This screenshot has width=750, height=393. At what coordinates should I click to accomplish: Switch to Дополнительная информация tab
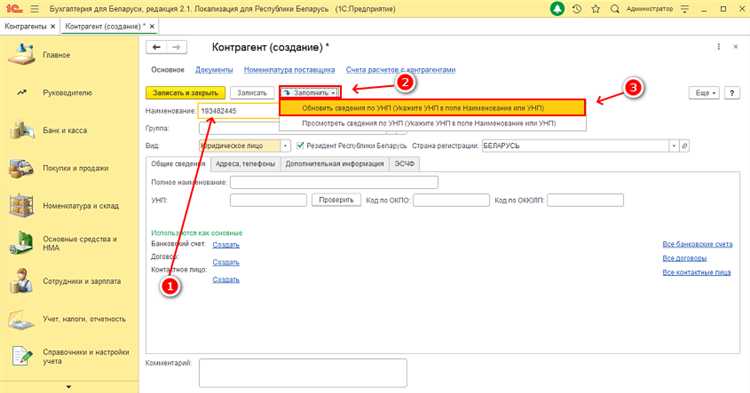(334, 164)
